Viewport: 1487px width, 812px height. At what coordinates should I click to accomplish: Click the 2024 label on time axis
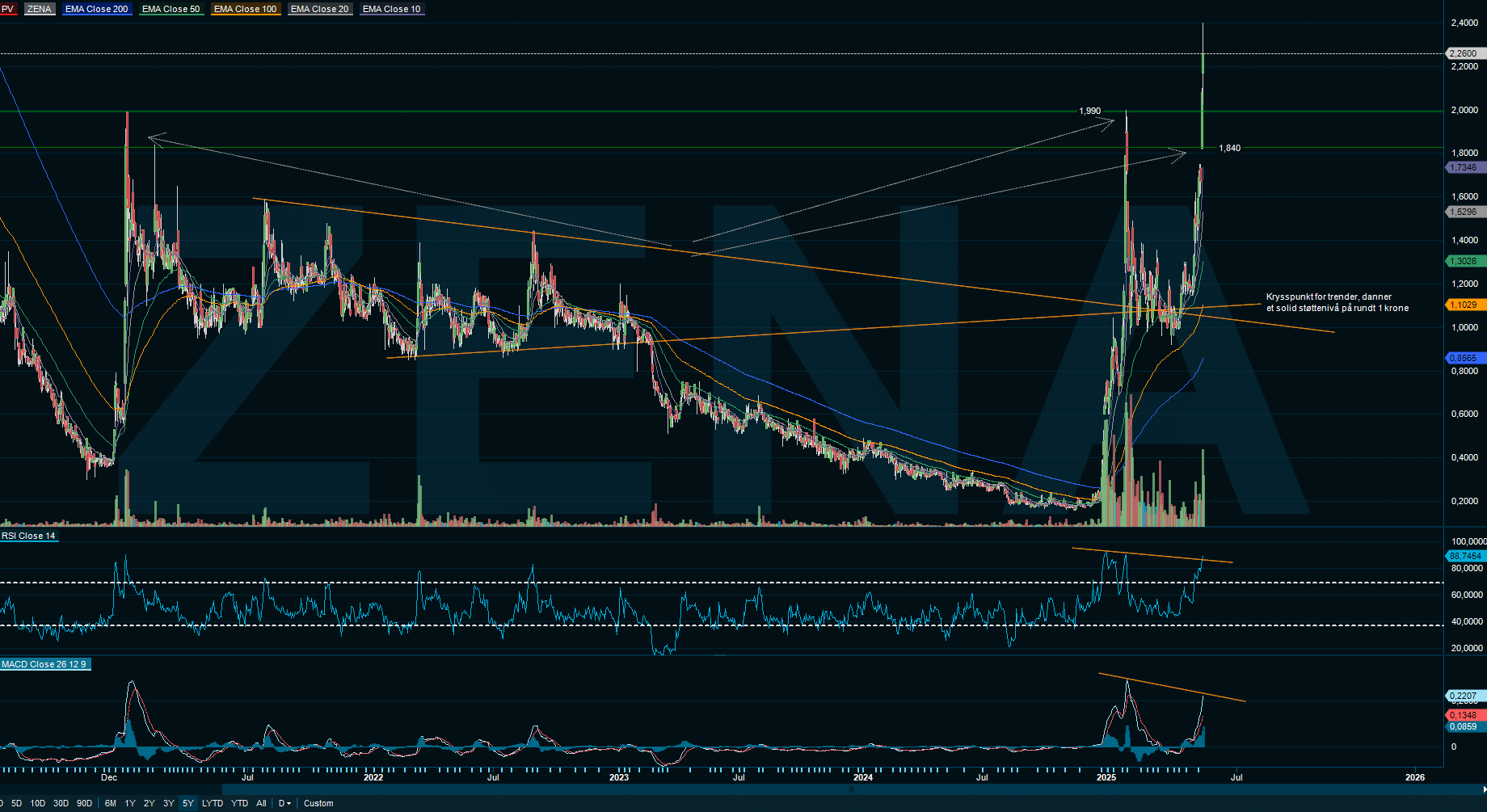(863, 777)
